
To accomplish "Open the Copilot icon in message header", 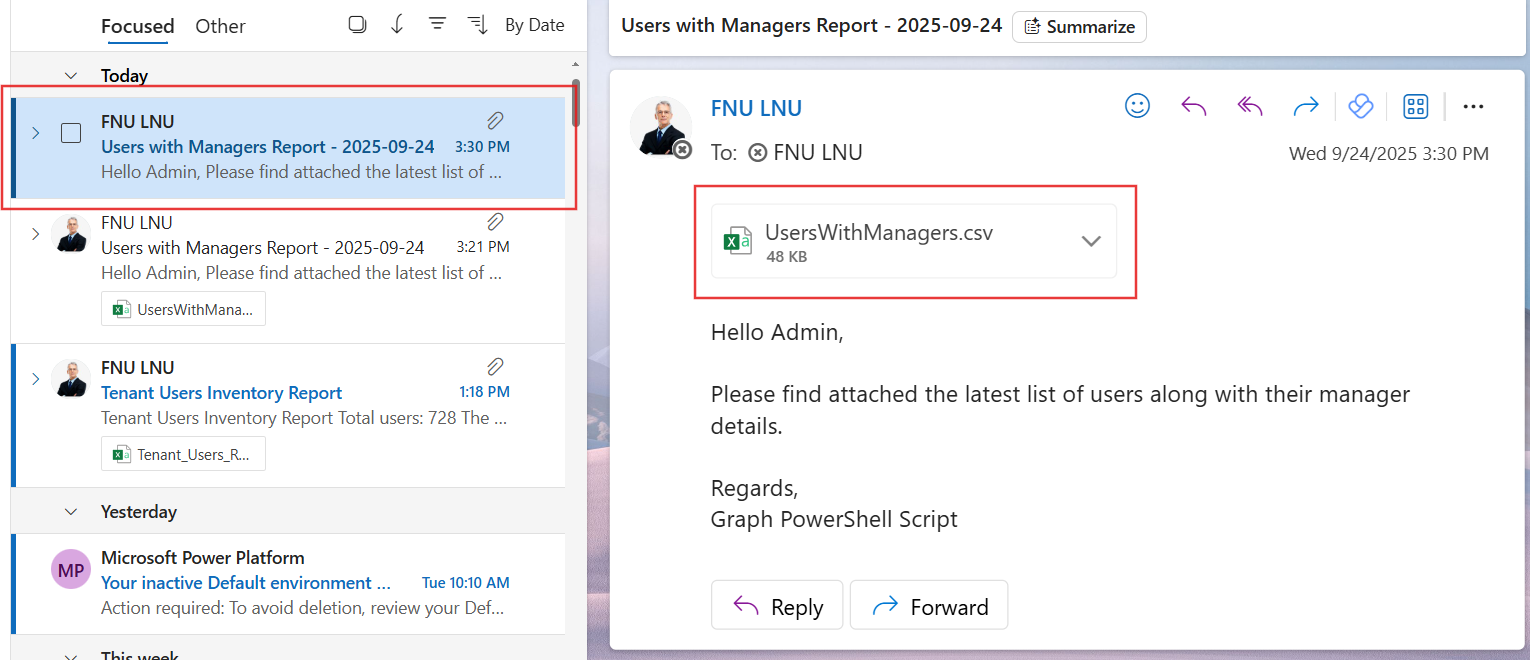I will [1361, 106].
